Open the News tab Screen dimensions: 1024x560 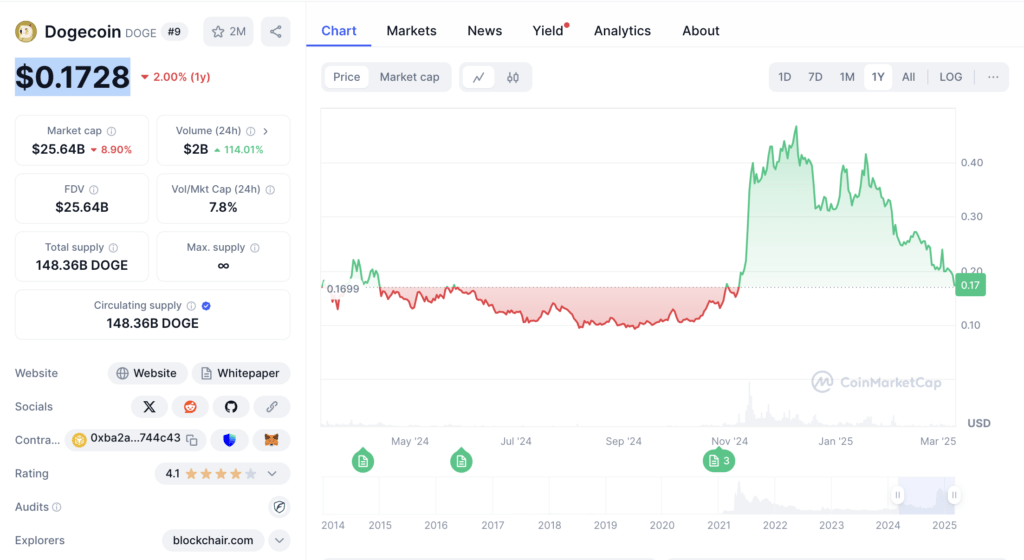pos(485,31)
